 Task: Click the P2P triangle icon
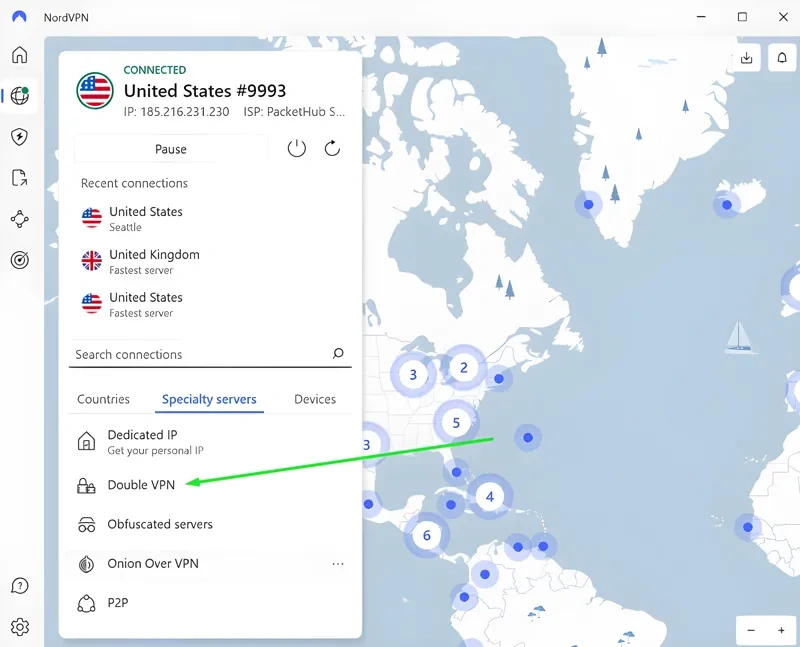[x=86, y=603]
